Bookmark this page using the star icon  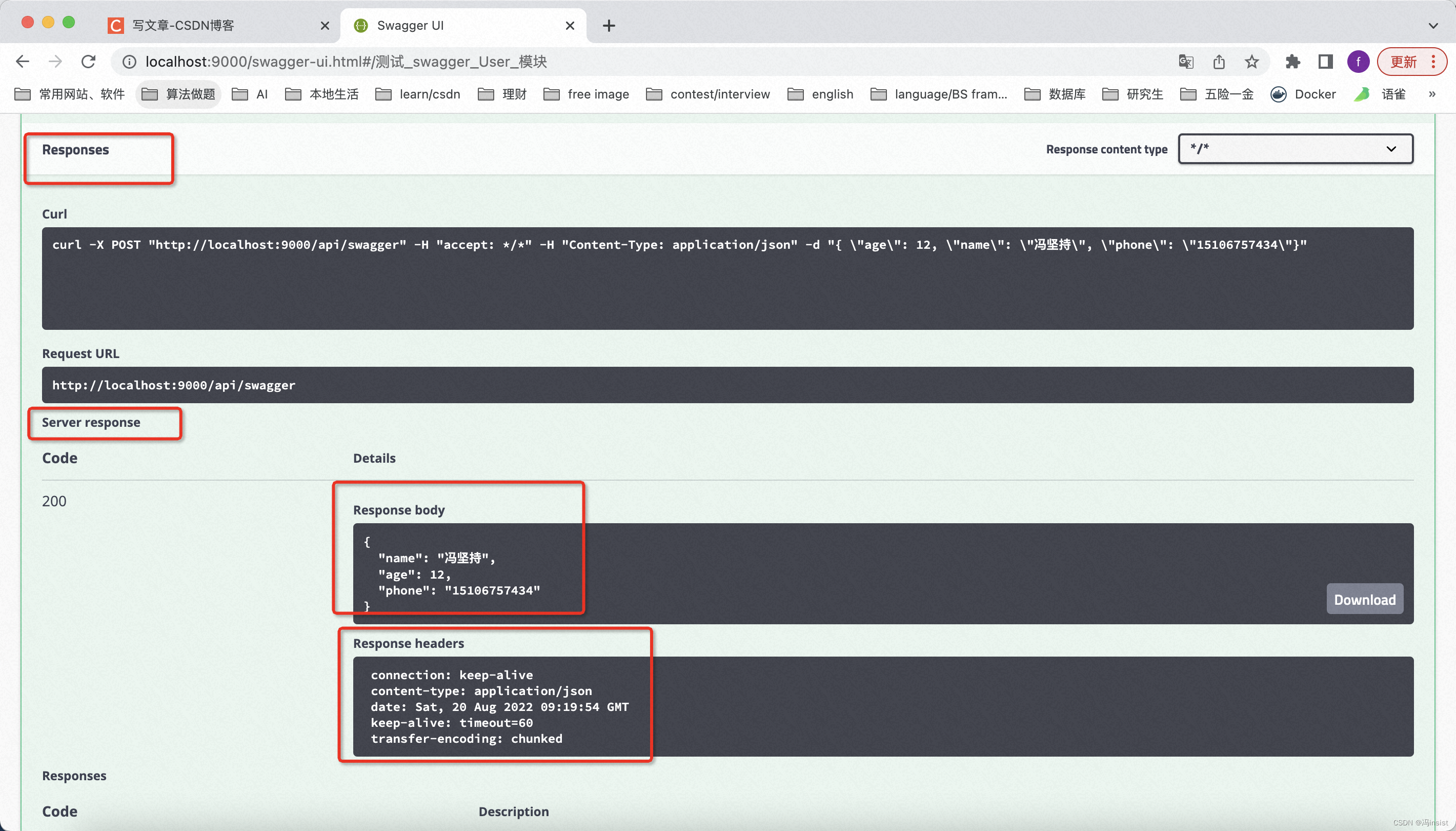[x=1251, y=62]
